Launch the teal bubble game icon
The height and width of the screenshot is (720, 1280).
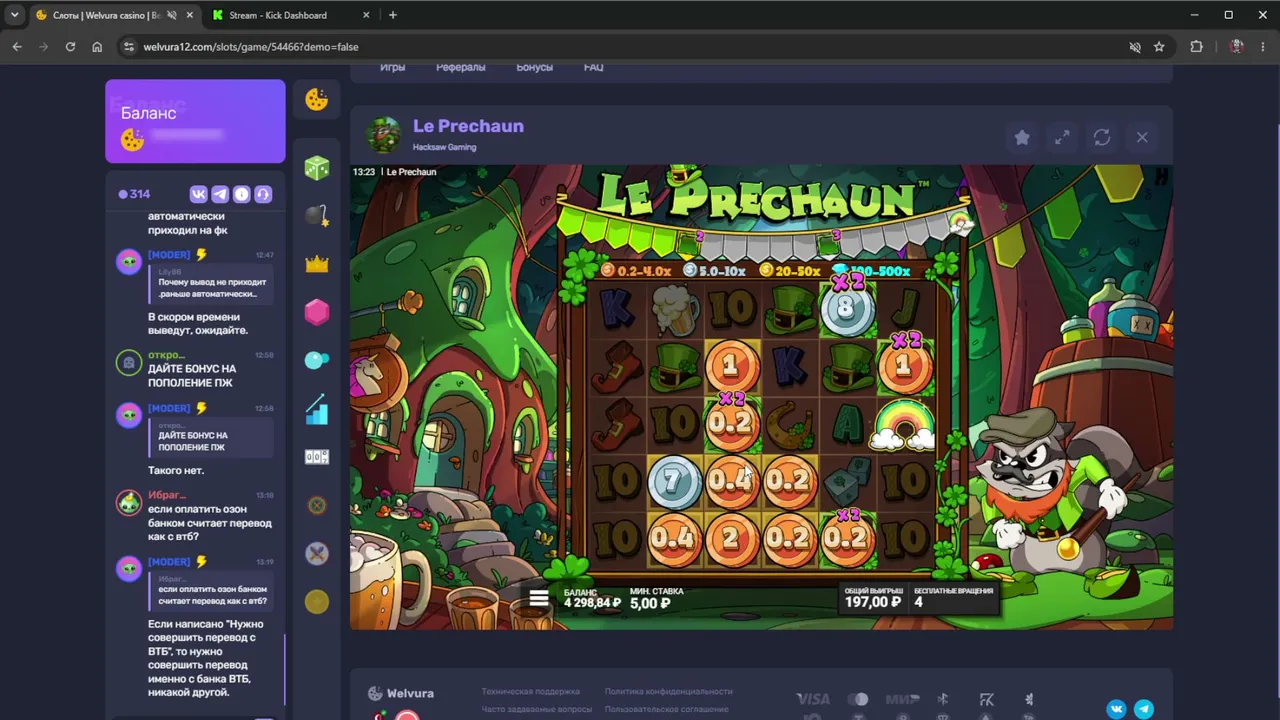317,360
